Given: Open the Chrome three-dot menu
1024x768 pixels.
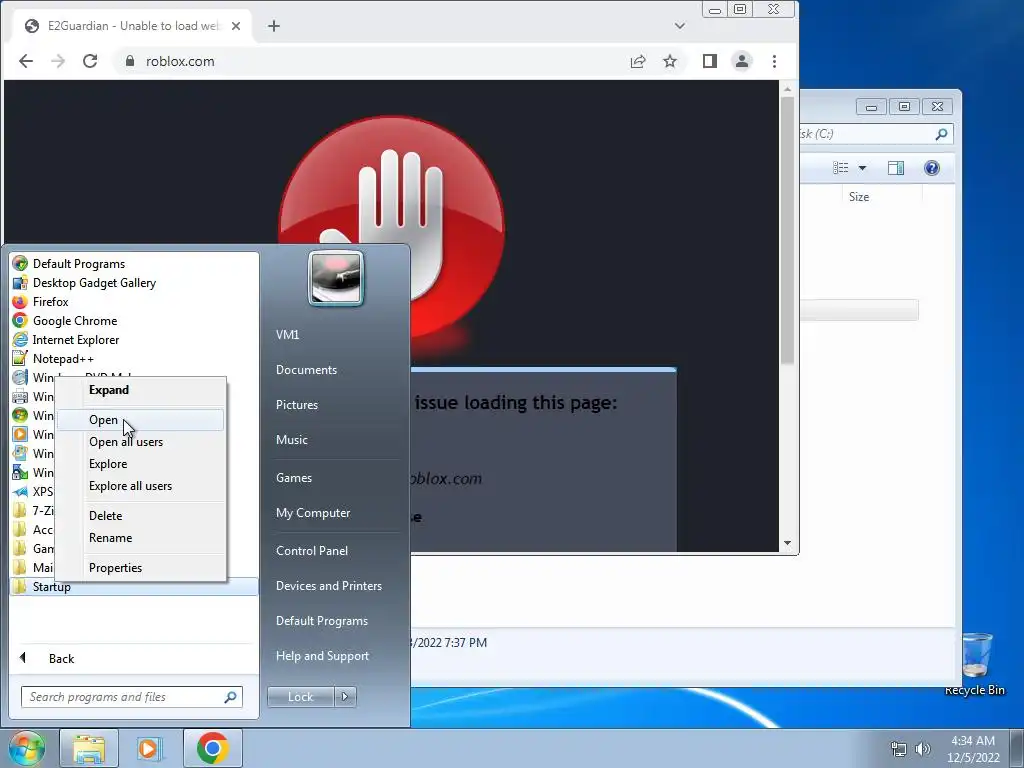Looking at the screenshot, I should pos(775,61).
